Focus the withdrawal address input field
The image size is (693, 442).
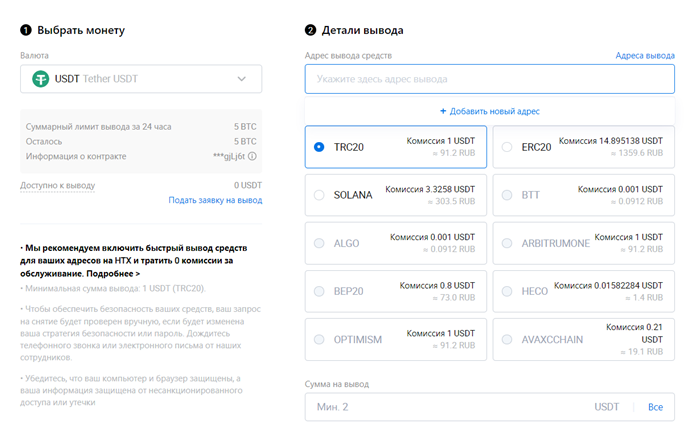tap(490, 79)
